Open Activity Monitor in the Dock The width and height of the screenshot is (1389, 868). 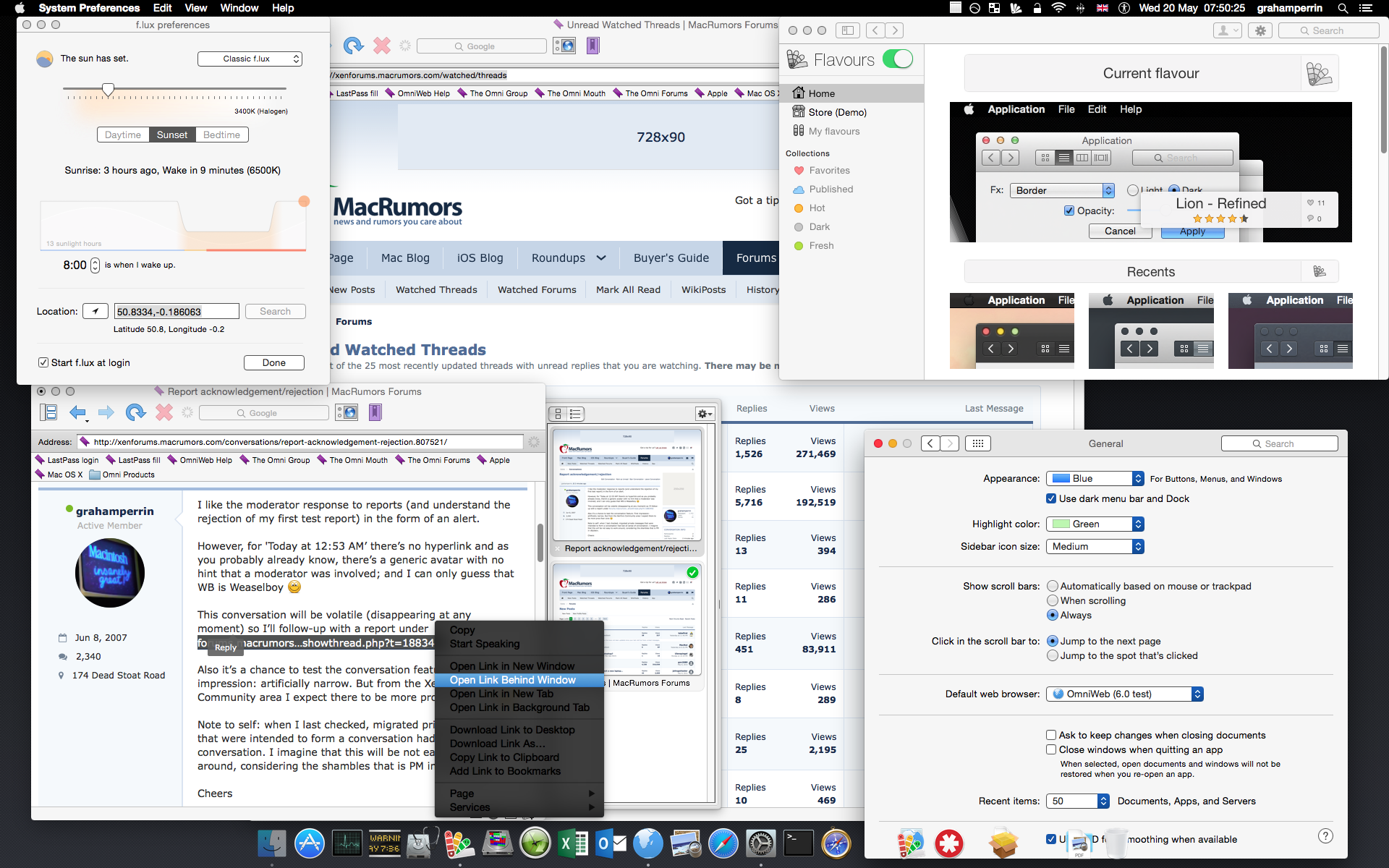347,843
